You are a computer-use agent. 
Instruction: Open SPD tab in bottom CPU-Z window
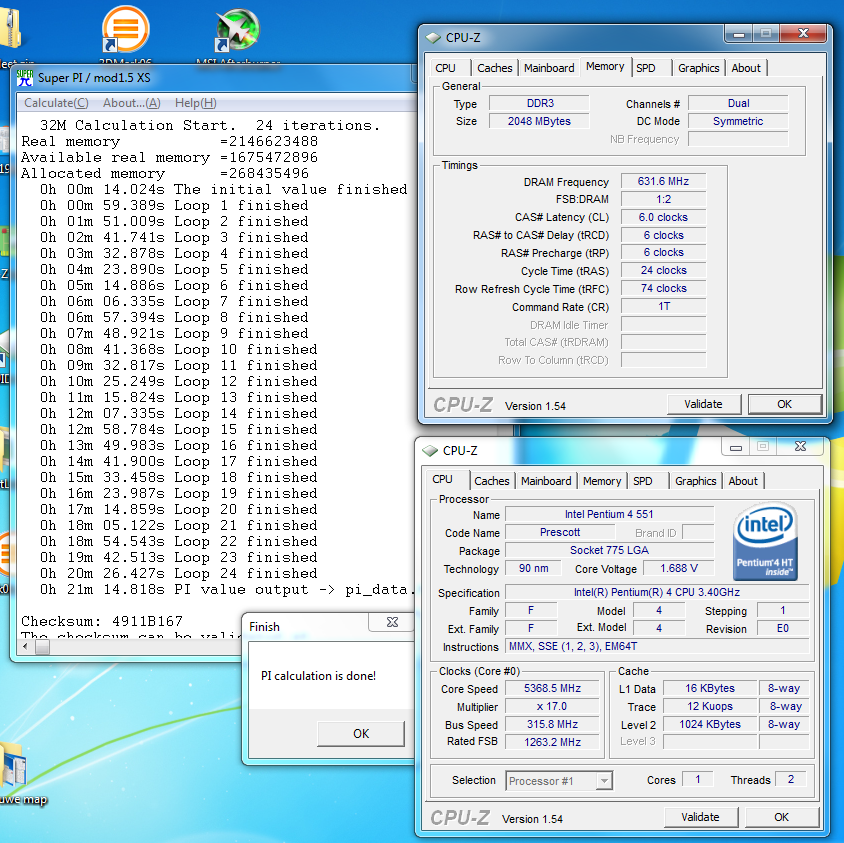643,481
